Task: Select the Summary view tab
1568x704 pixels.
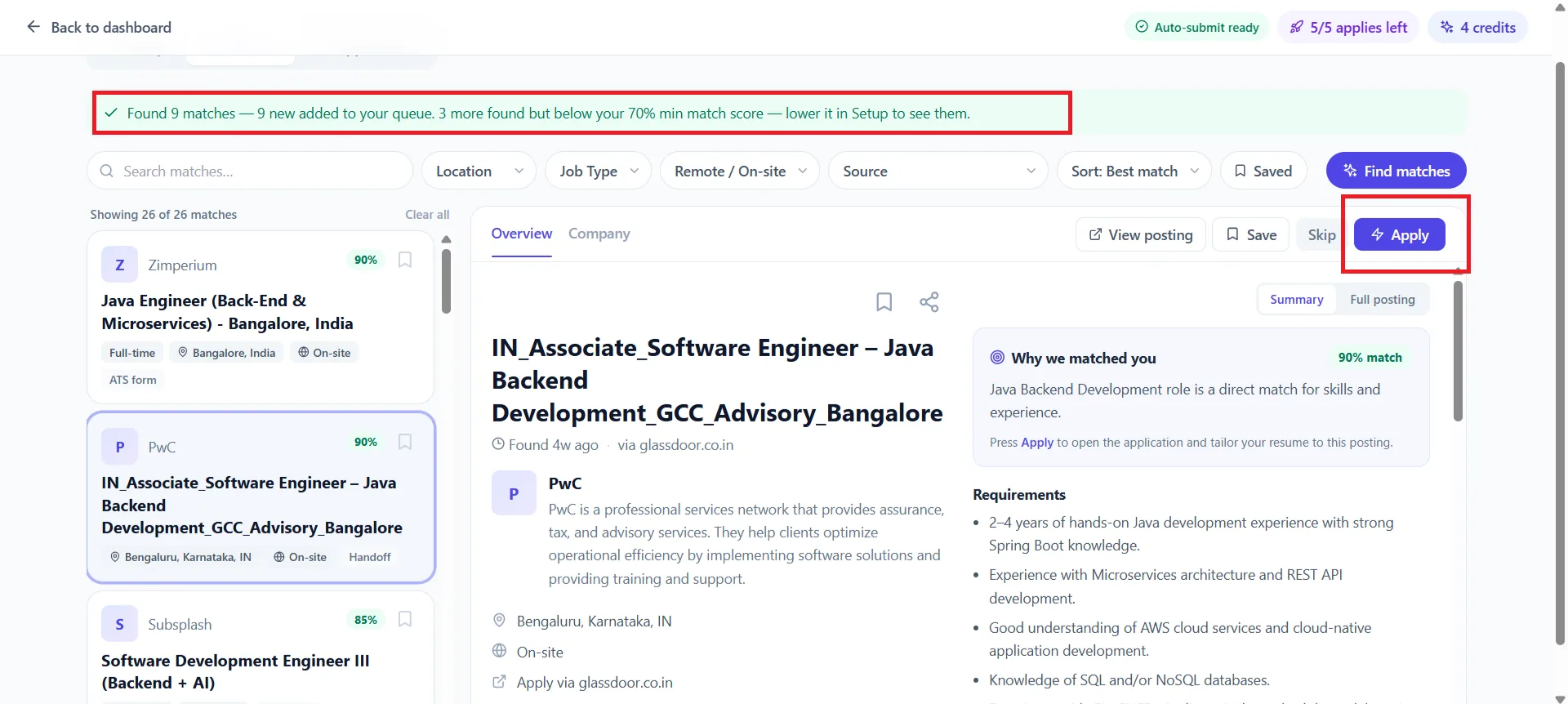Action: [x=1297, y=300]
